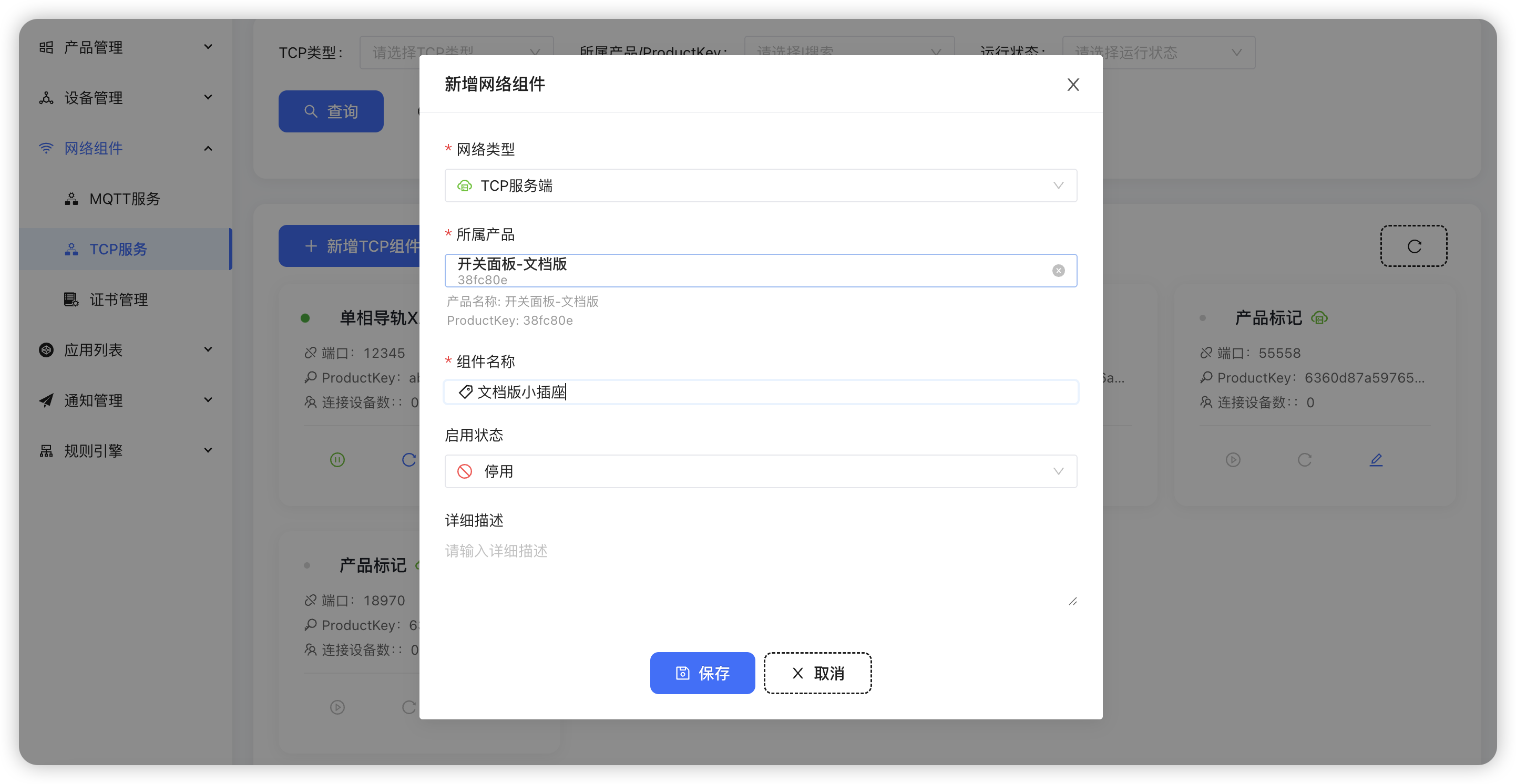Open MQTT服务 in the sidebar
Image resolution: width=1516 pixels, height=784 pixels.
click(x=124, y=199)
